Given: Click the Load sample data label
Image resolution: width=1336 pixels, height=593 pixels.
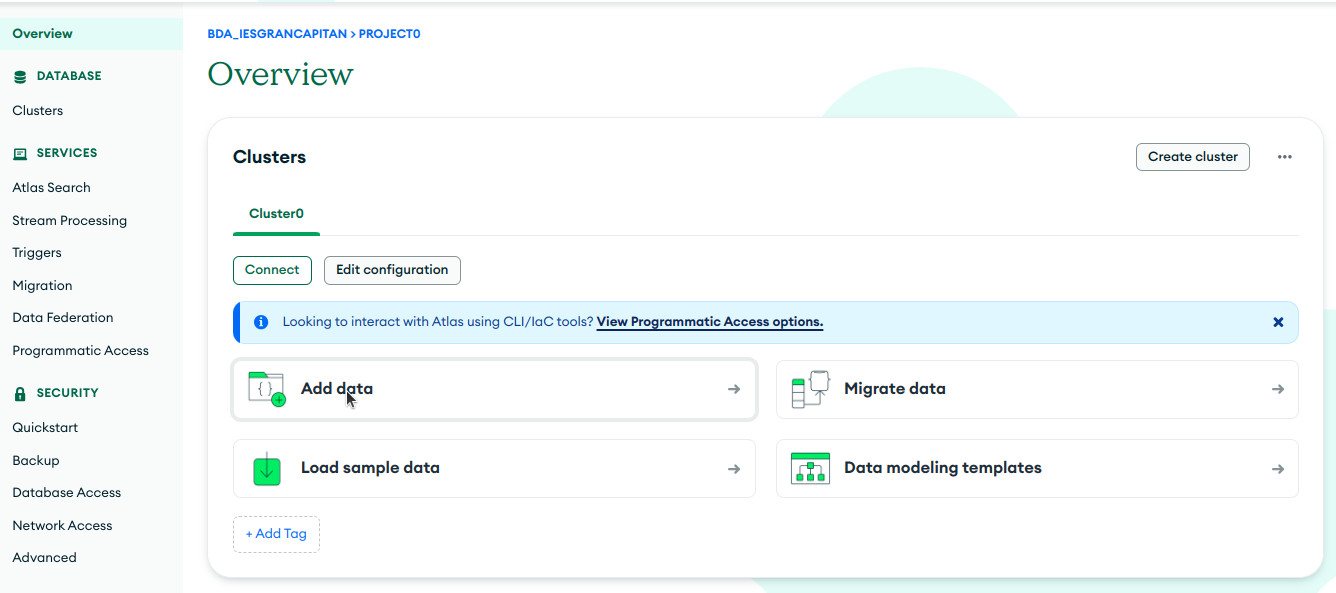Looking at the screenshot, I should pyautogui.click(x=370, y=468).
